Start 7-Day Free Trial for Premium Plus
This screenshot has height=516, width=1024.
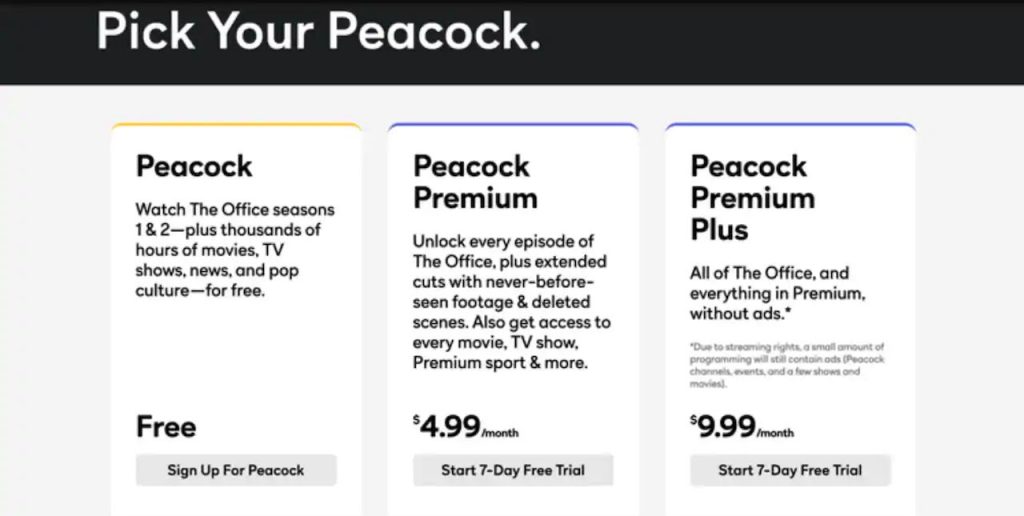790,470
